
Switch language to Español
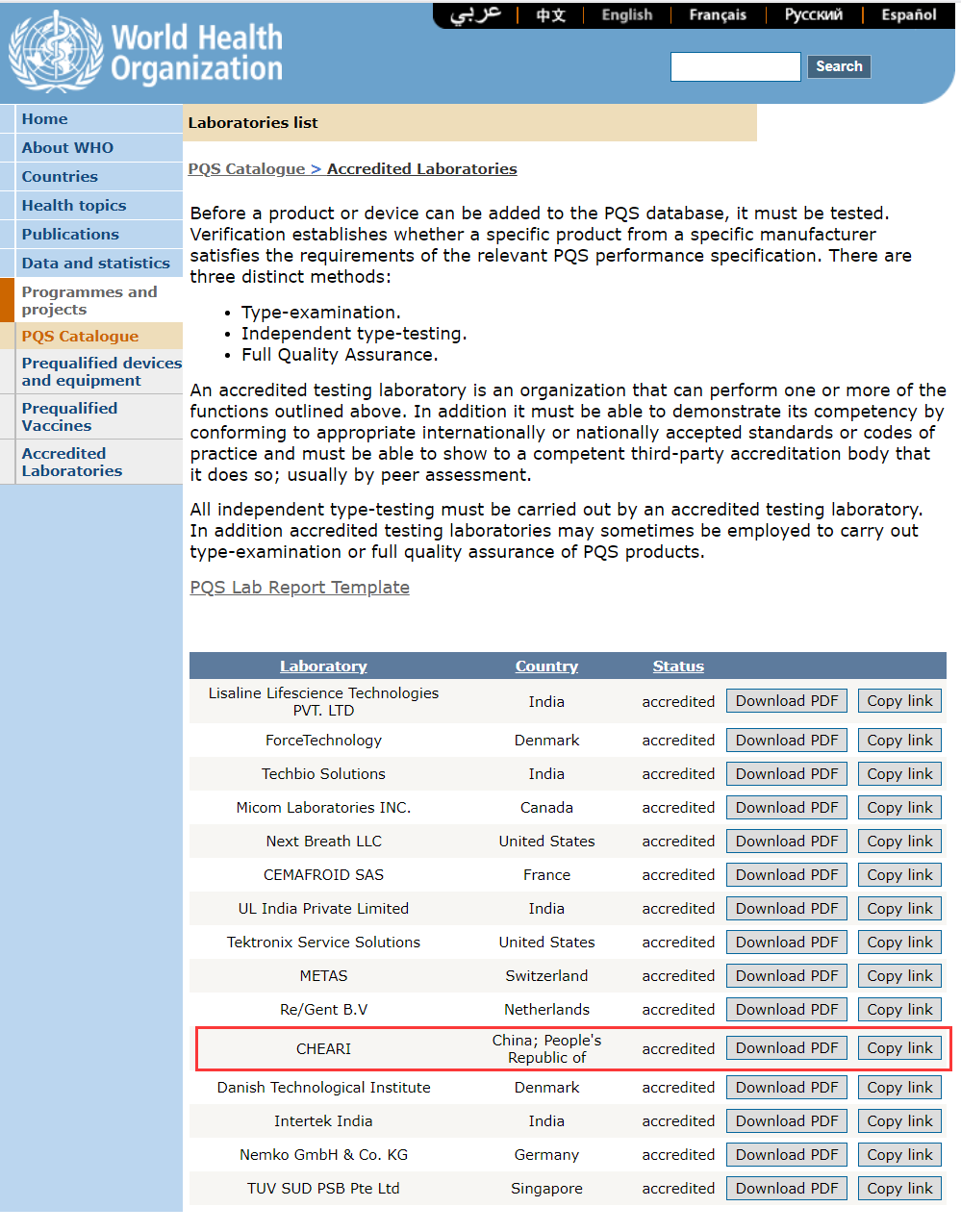(x=909, y=15)
